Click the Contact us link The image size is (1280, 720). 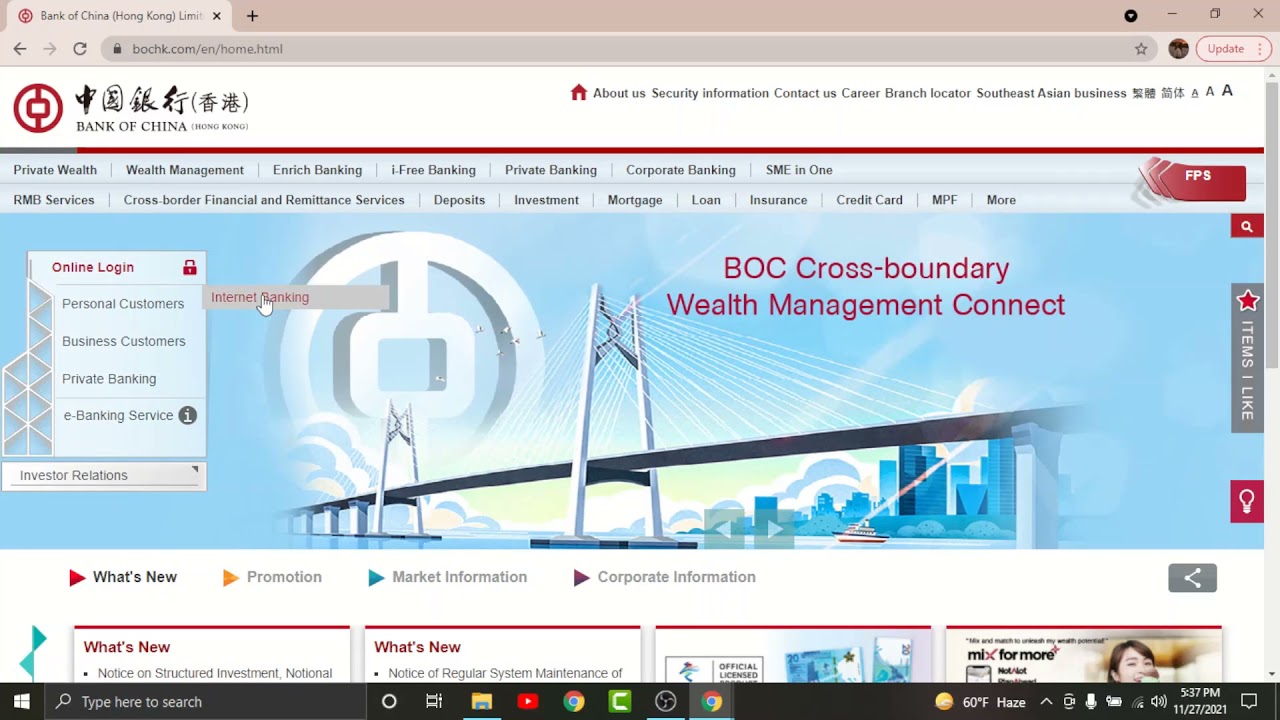pos(805,93)
